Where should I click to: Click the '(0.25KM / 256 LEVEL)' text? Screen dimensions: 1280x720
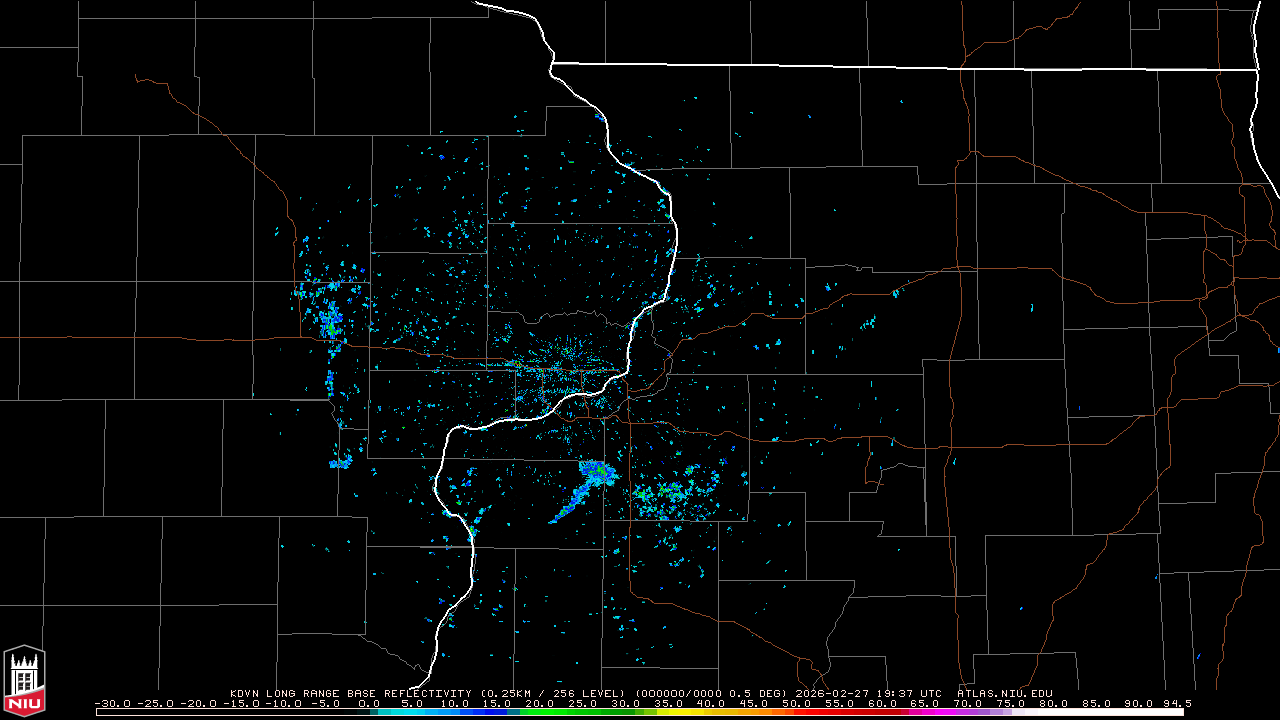pos(553,693)
